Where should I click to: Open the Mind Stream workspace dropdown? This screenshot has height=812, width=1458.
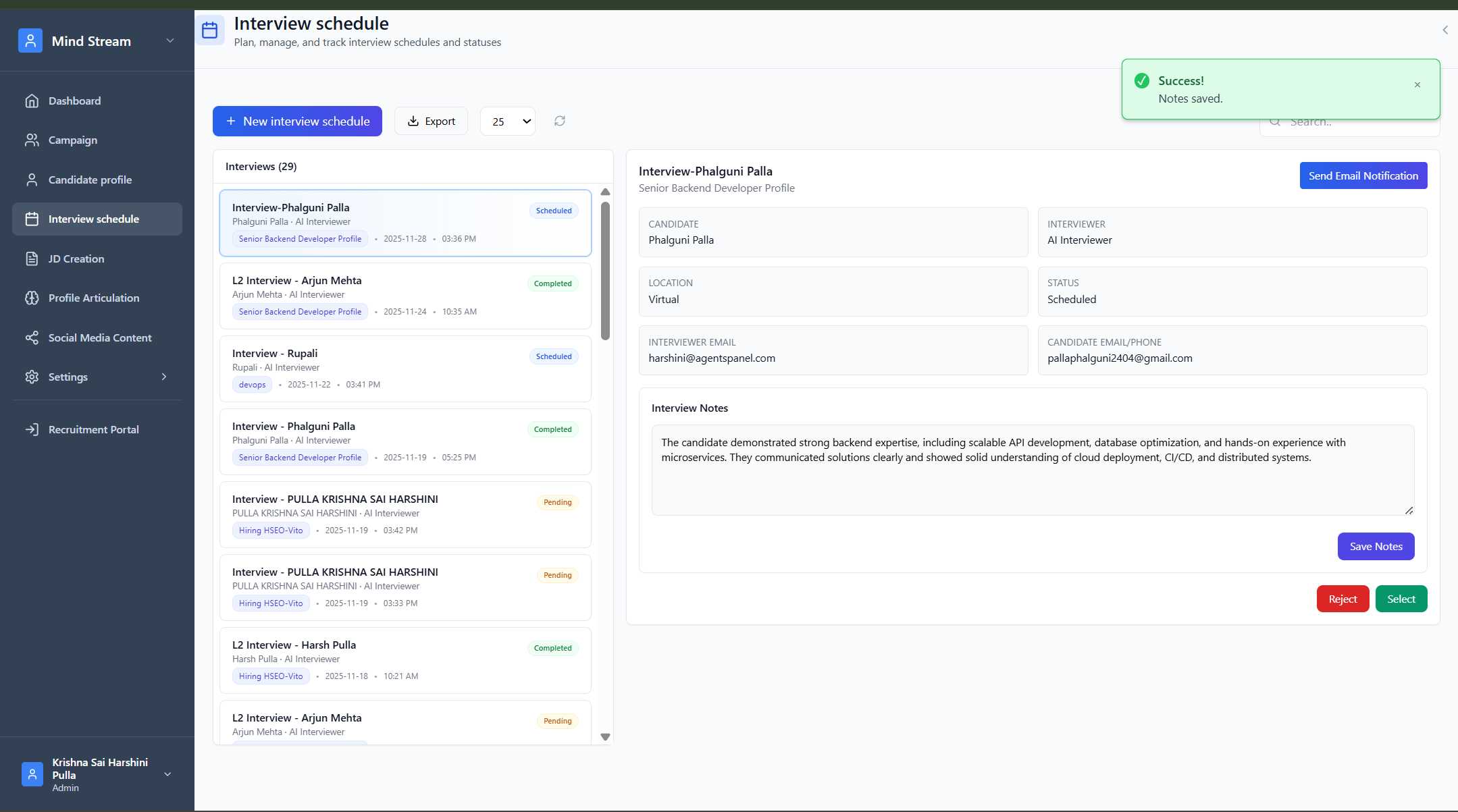pos(170,41)
